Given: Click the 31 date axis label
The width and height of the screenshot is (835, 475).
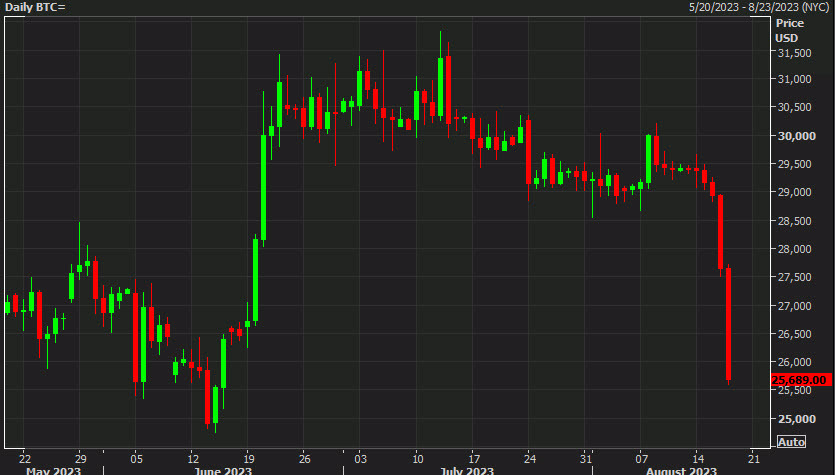Looking at the screenshot, I should point(586,459).
